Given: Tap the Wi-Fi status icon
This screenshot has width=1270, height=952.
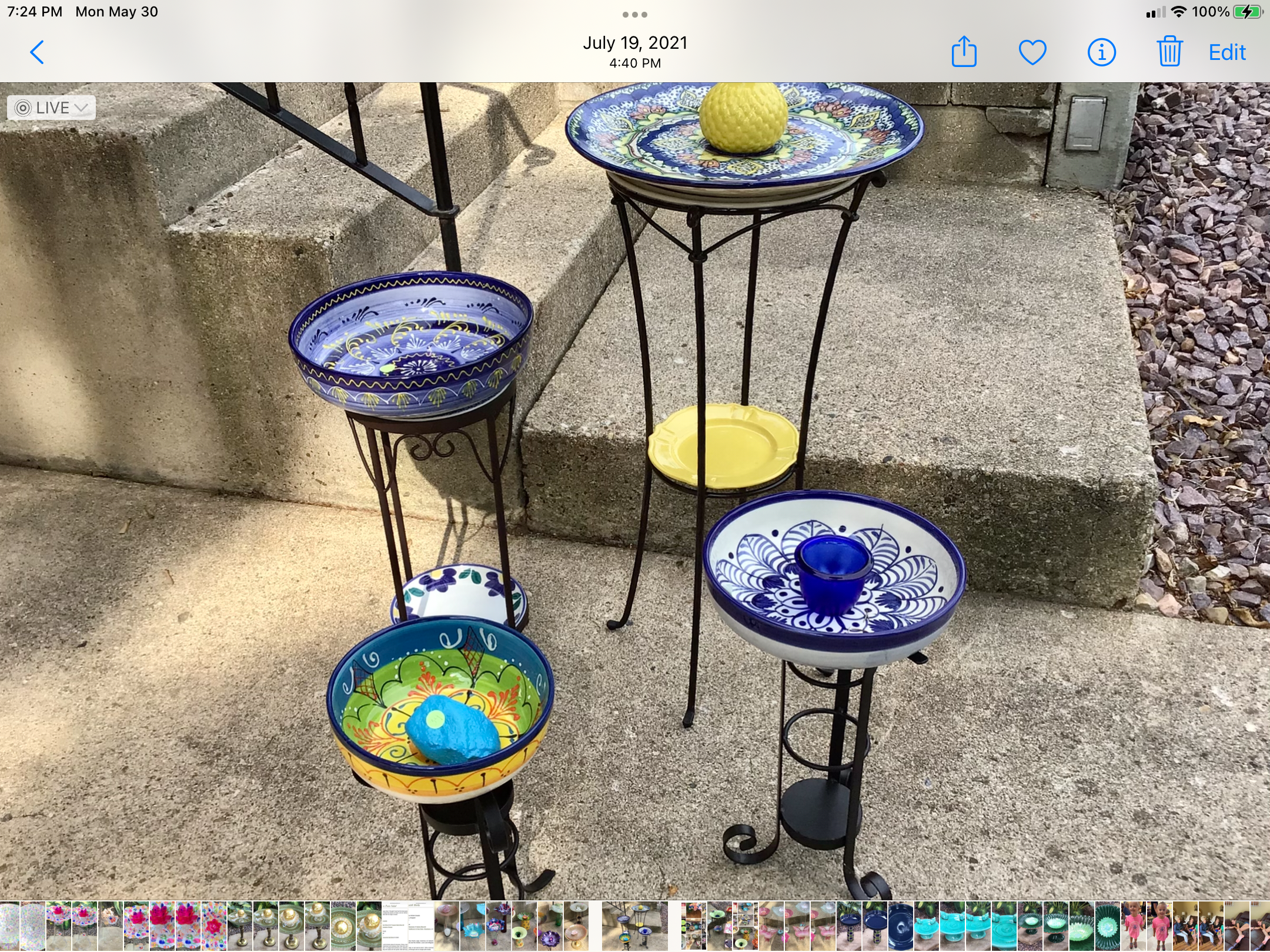Looking at the screenshot, I should point(1178,12).
